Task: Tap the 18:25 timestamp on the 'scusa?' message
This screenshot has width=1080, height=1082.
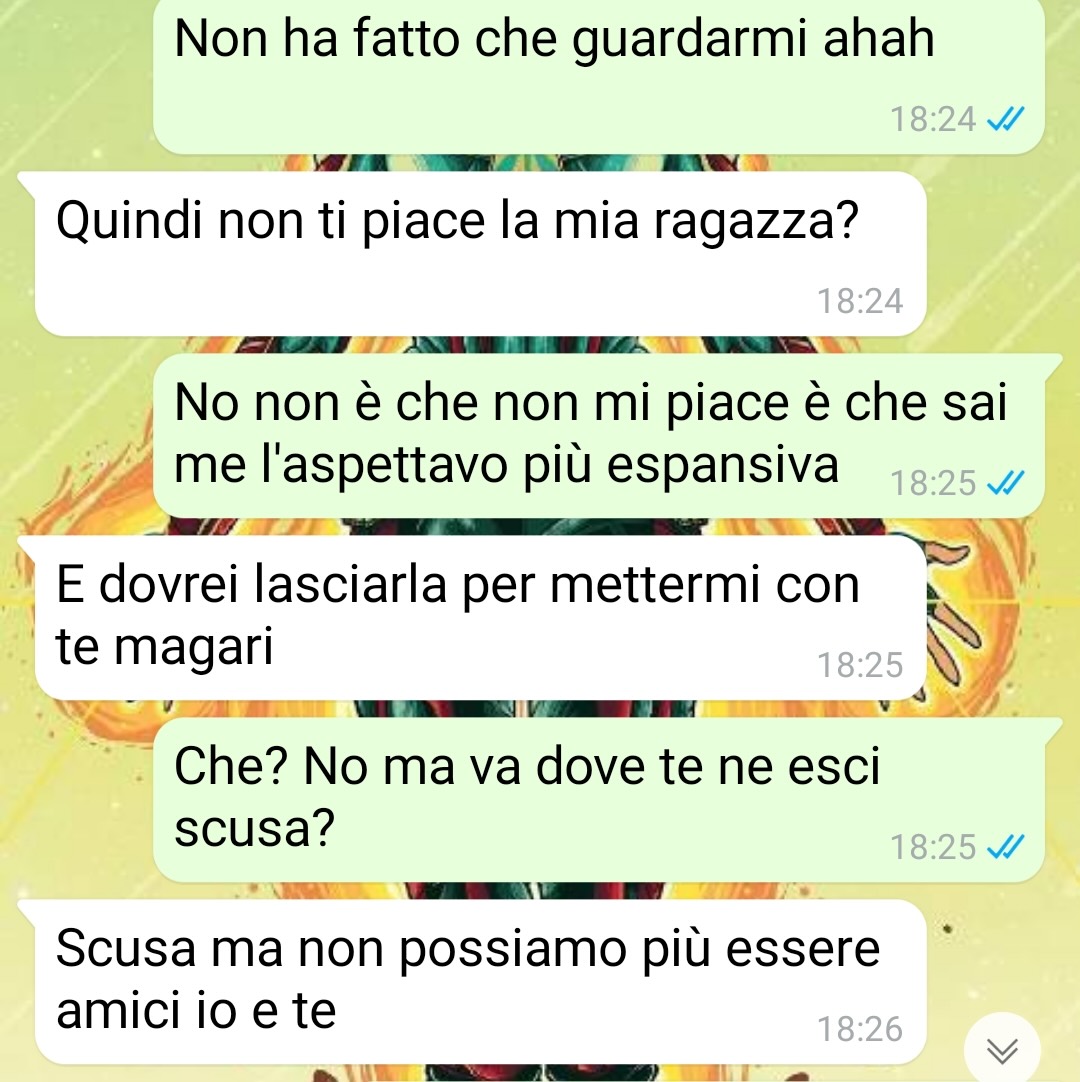Action: point(933,847)
